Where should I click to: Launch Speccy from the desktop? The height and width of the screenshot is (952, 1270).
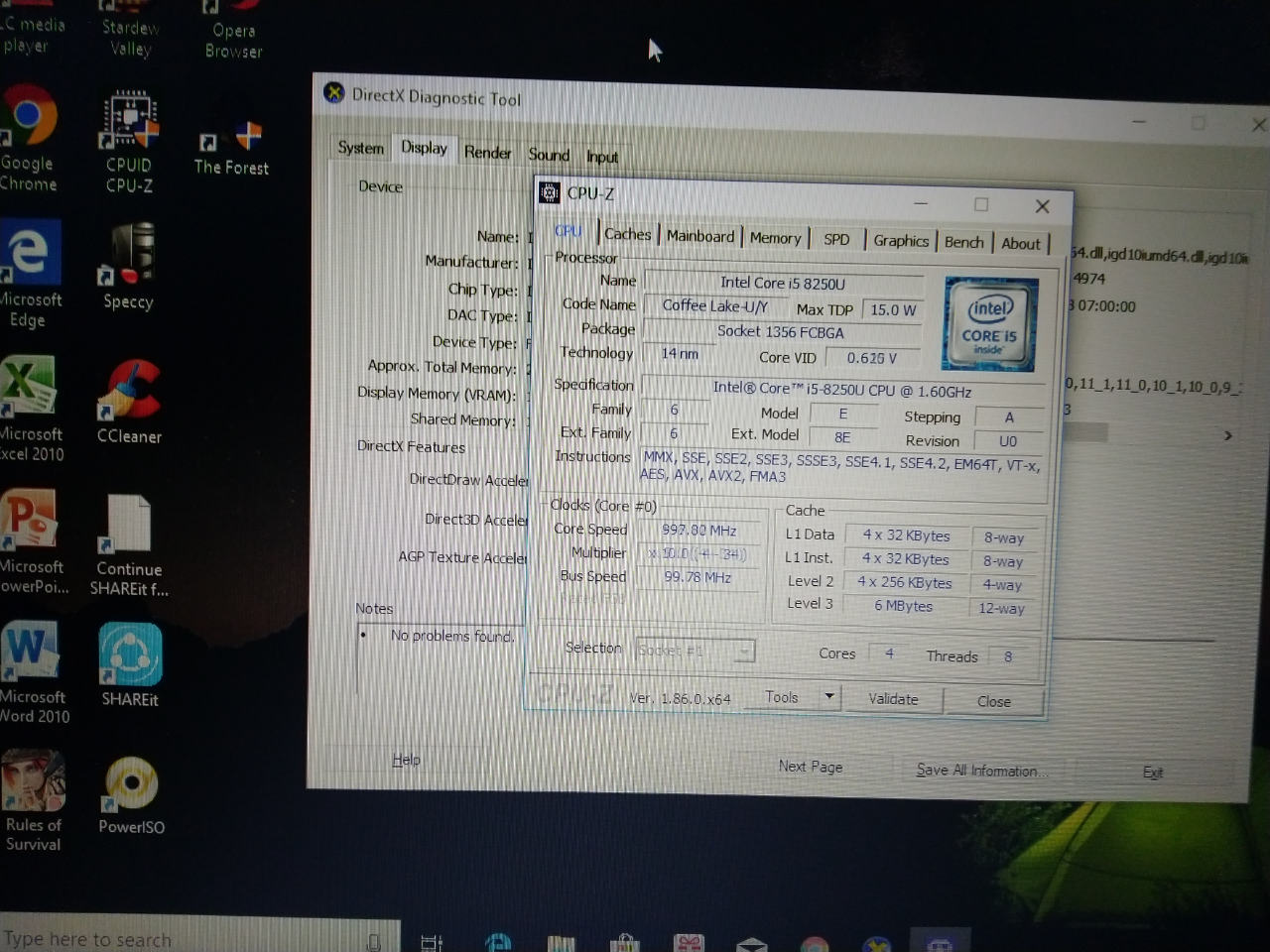pos(128,266)
